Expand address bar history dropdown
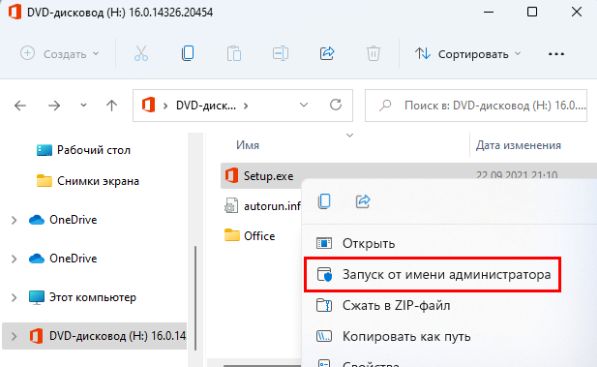 (x=303, y=105)
